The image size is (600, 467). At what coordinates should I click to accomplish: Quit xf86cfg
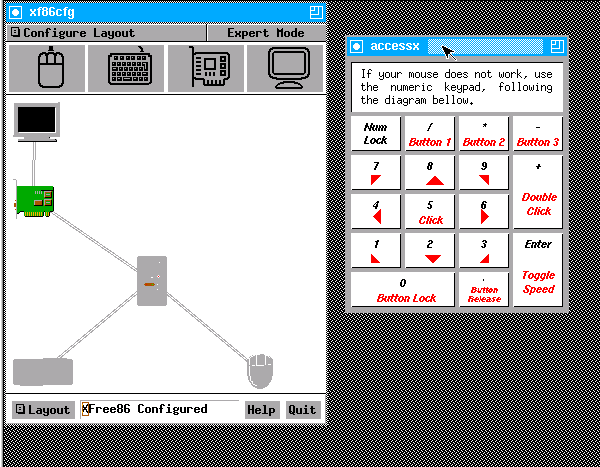click(x=303, y=410)
